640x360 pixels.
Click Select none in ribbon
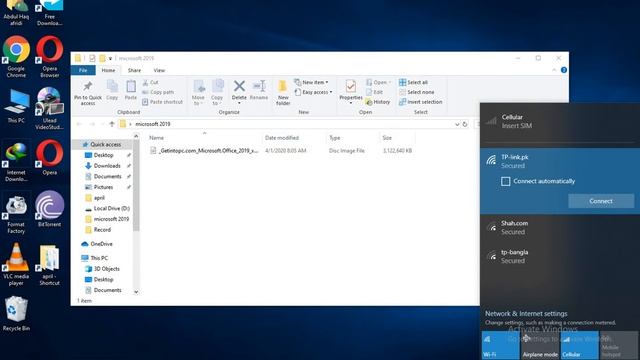point(417,92)
